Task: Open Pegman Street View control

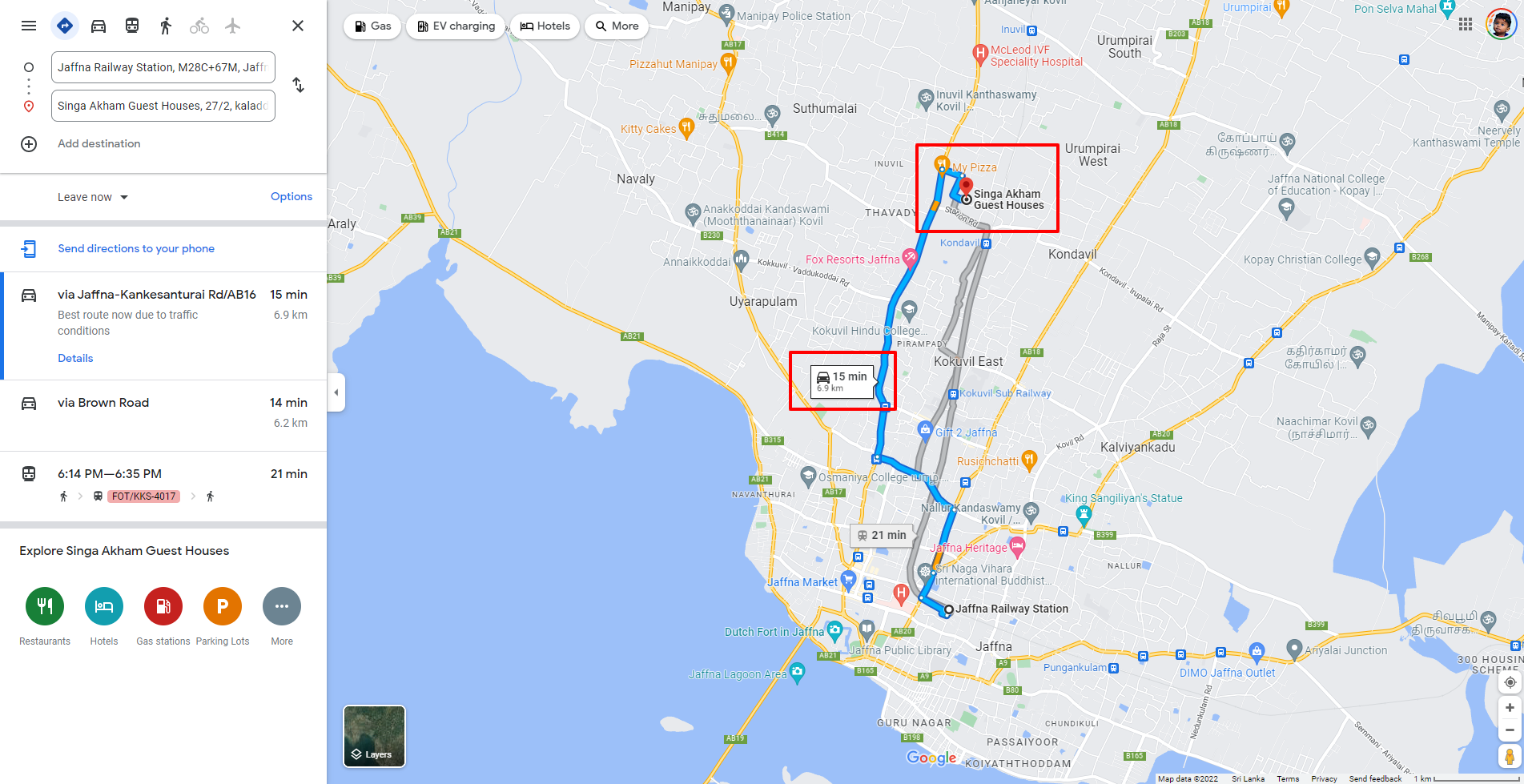Action: coord(1510,756)
